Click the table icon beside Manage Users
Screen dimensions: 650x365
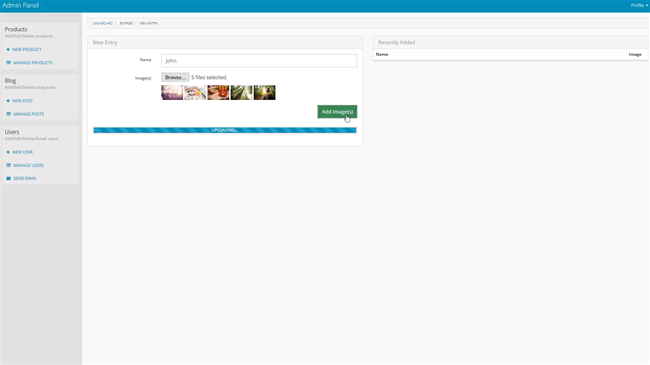coord(8,165)
